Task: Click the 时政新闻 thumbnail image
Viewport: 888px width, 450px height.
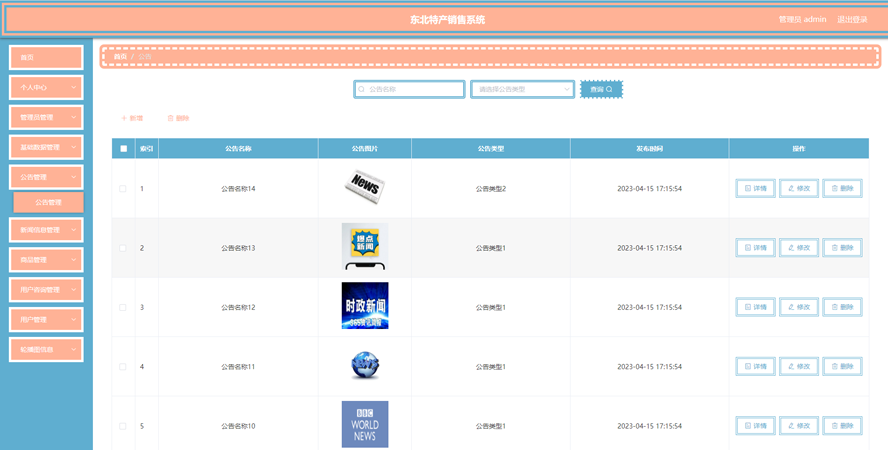Action: [365, 306]
